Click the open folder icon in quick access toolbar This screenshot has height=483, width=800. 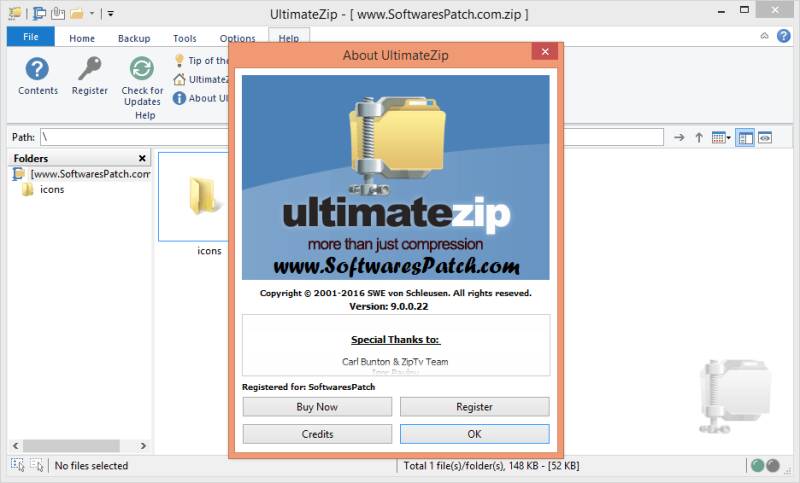77,13
